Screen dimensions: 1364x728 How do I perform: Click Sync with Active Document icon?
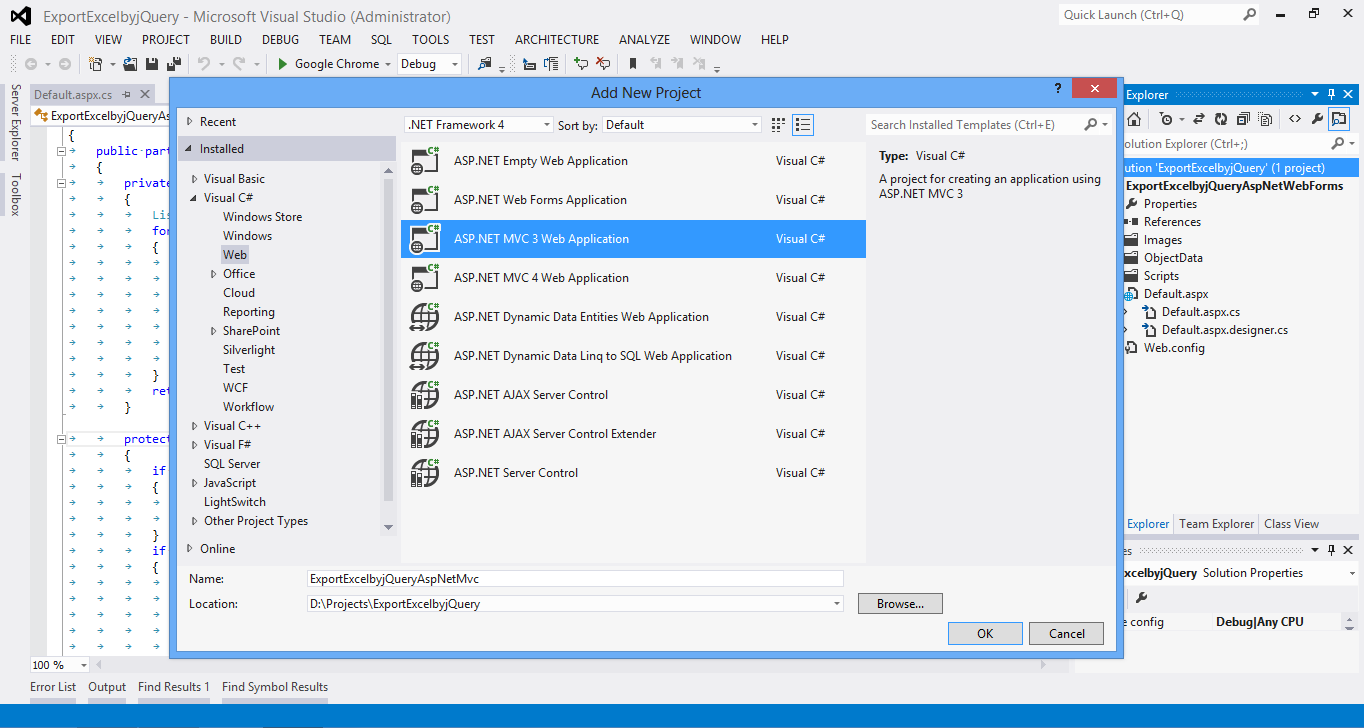tap(1198, 119)
